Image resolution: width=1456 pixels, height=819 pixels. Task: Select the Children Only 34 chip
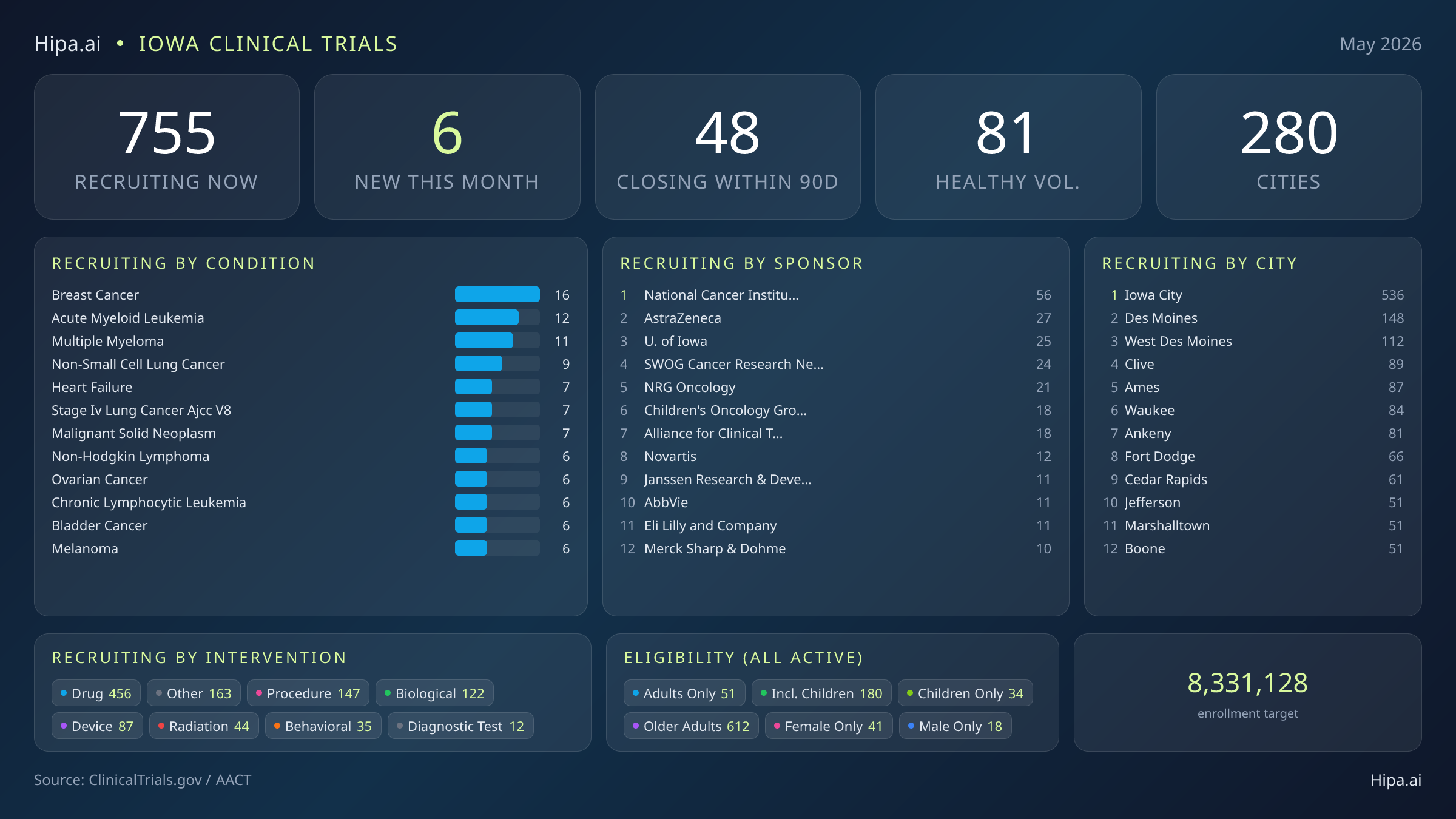(x=965, y=693)
